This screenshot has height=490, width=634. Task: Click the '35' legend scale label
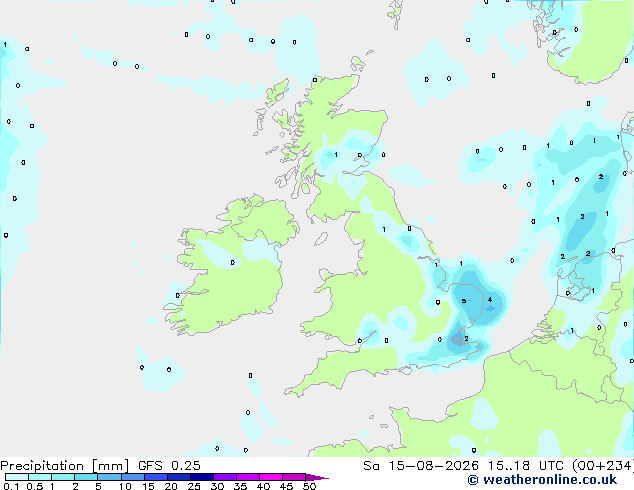coord(241,486)
